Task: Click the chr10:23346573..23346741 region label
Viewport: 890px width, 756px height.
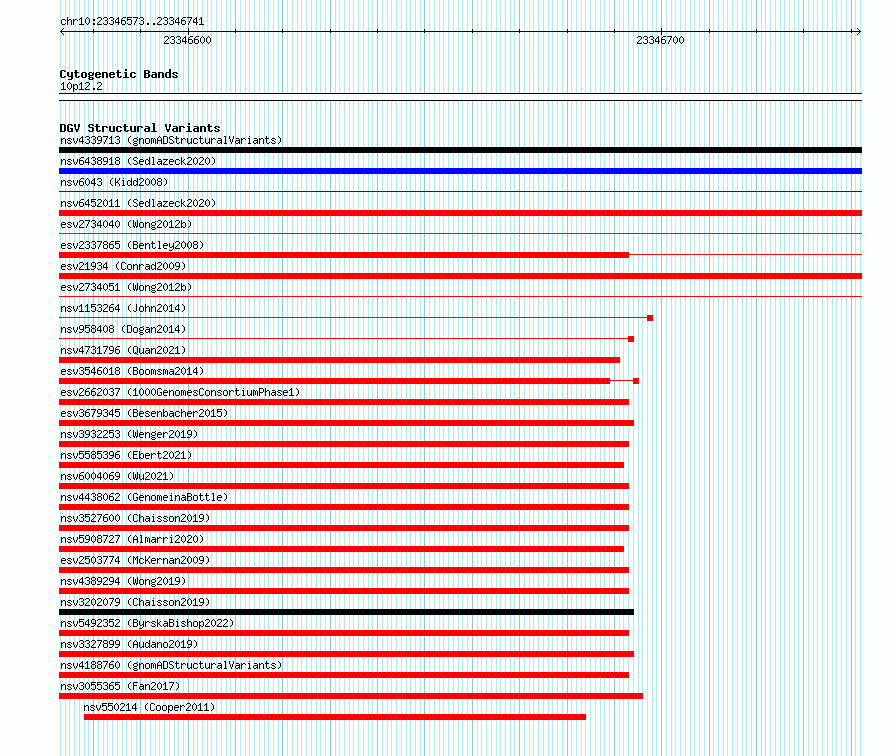Action: click(x=132, y=21)
